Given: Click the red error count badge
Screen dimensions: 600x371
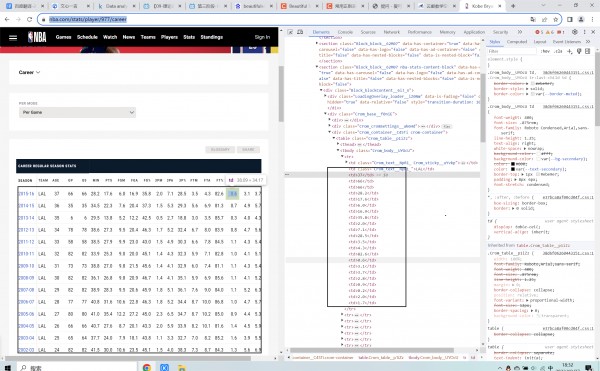Looking at the screenshot, I should 539,32.
